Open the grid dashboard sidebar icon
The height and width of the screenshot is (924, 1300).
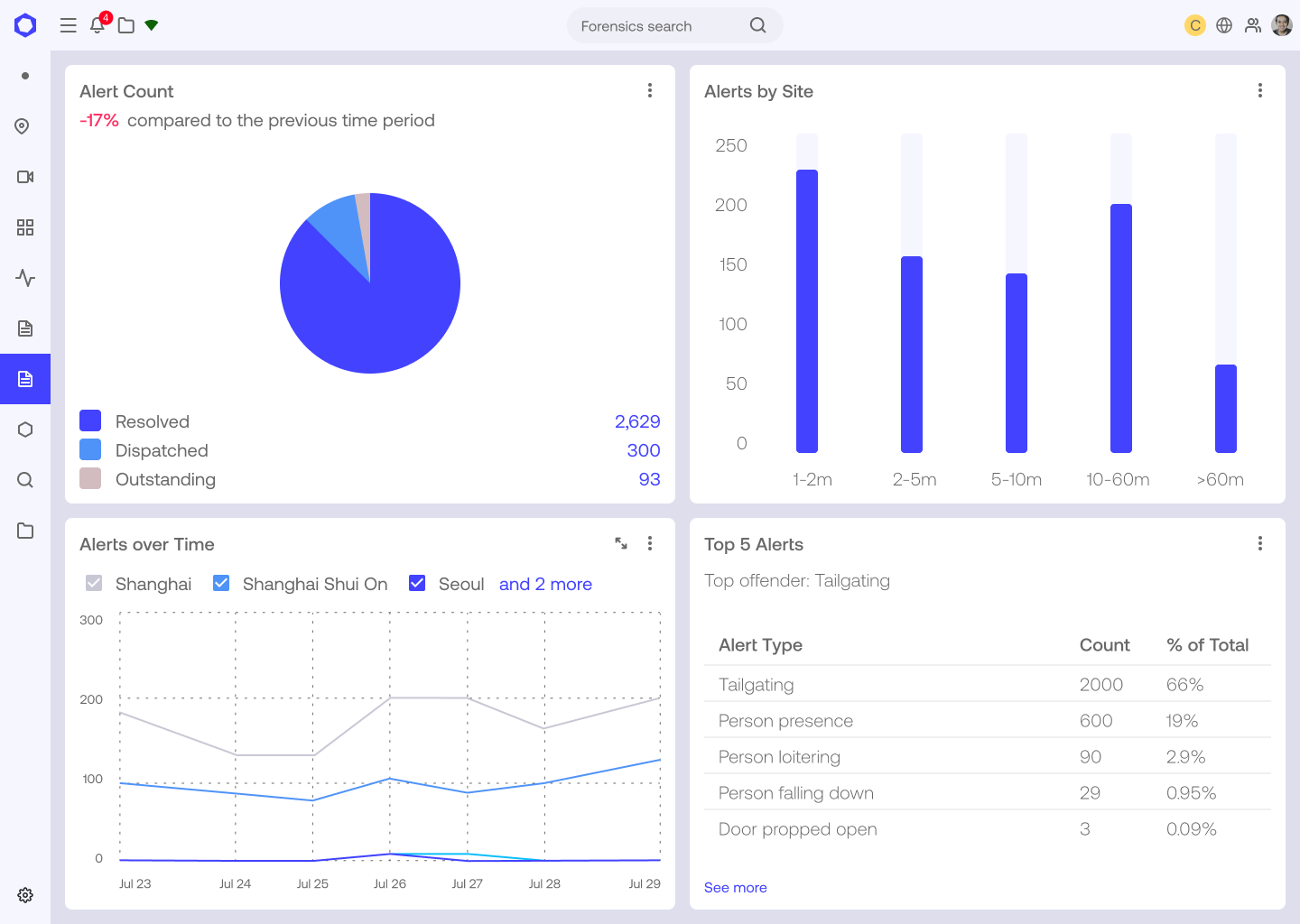coord(25,227)
